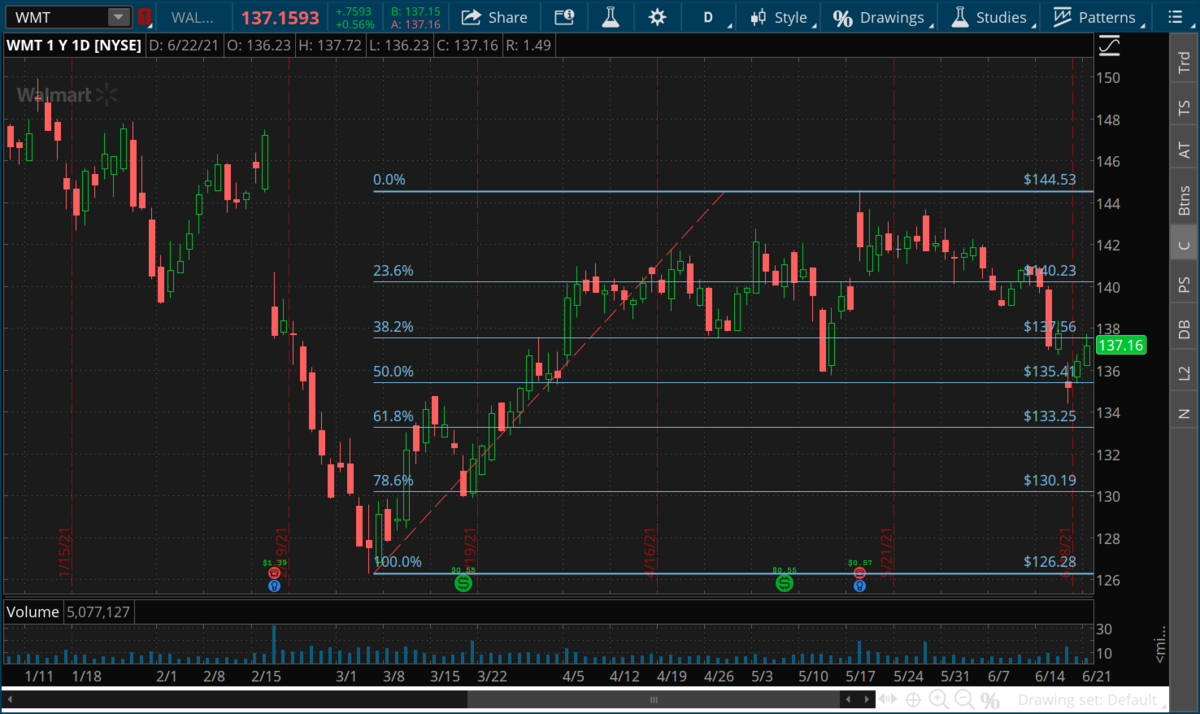The image size is (1200, 714).
Task: Open the symbol selector dropdown arrow
Action: click(119, 17)
